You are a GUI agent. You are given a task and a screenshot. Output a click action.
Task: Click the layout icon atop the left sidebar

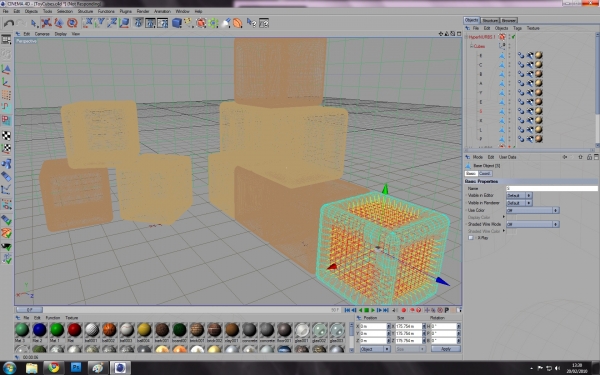tap(7, 39)
